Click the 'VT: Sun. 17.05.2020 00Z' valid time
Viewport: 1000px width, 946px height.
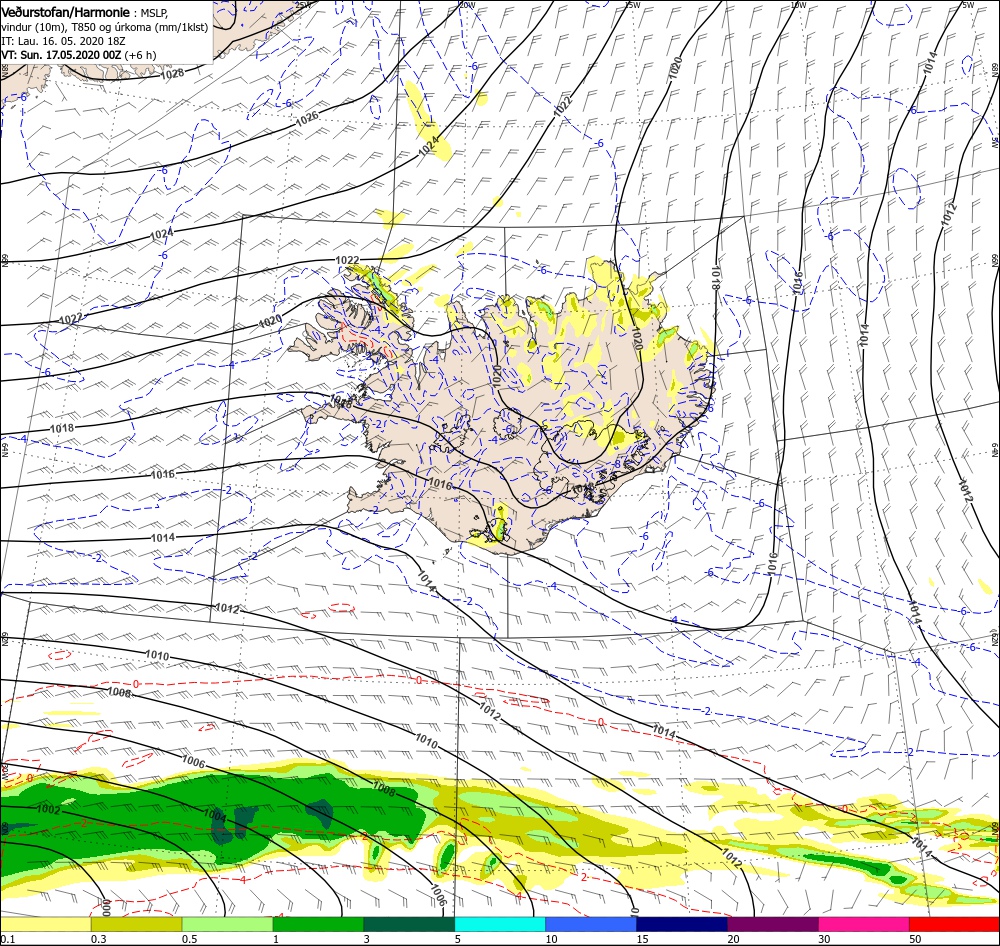point(61,55)
